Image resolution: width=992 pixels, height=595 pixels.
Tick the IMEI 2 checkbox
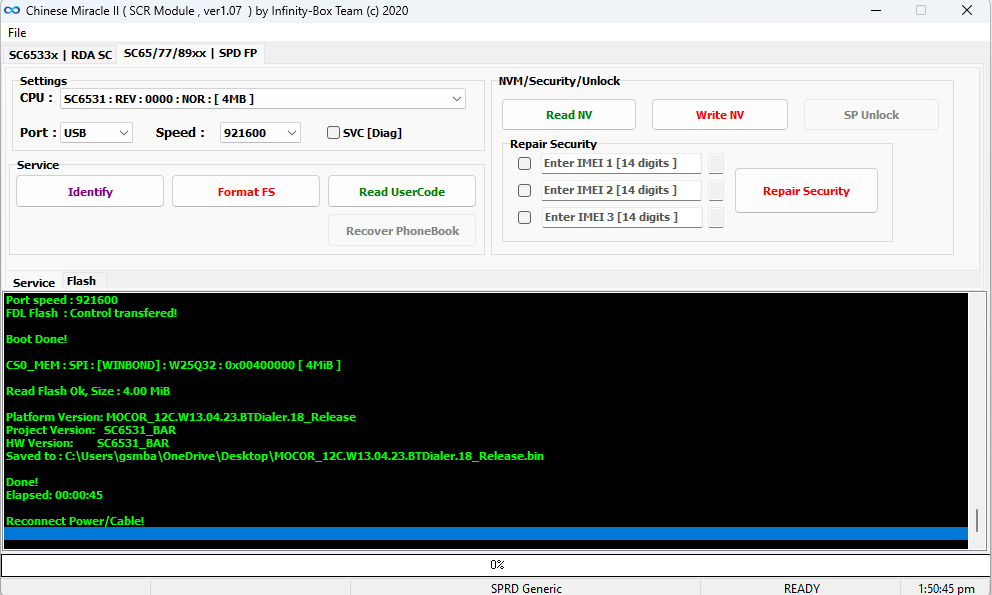(x=524, y=191)
